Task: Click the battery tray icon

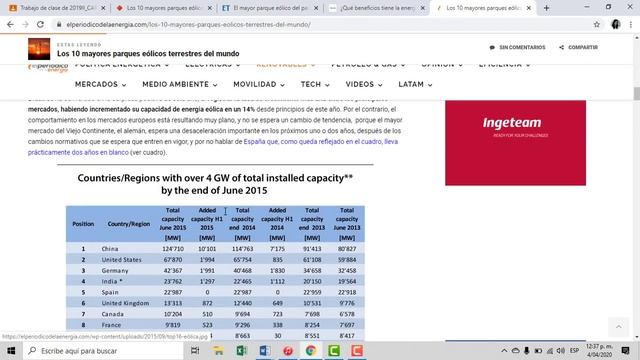Action: (x=538, y=351)
